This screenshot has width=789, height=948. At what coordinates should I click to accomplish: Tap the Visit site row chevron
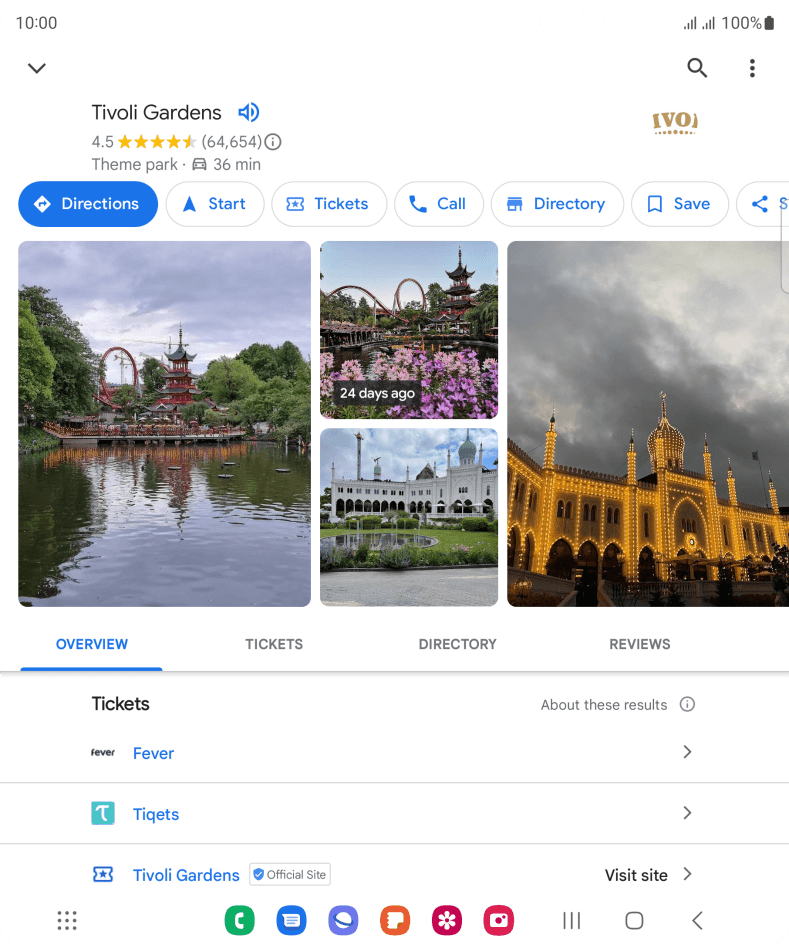(x=687, y=874)
